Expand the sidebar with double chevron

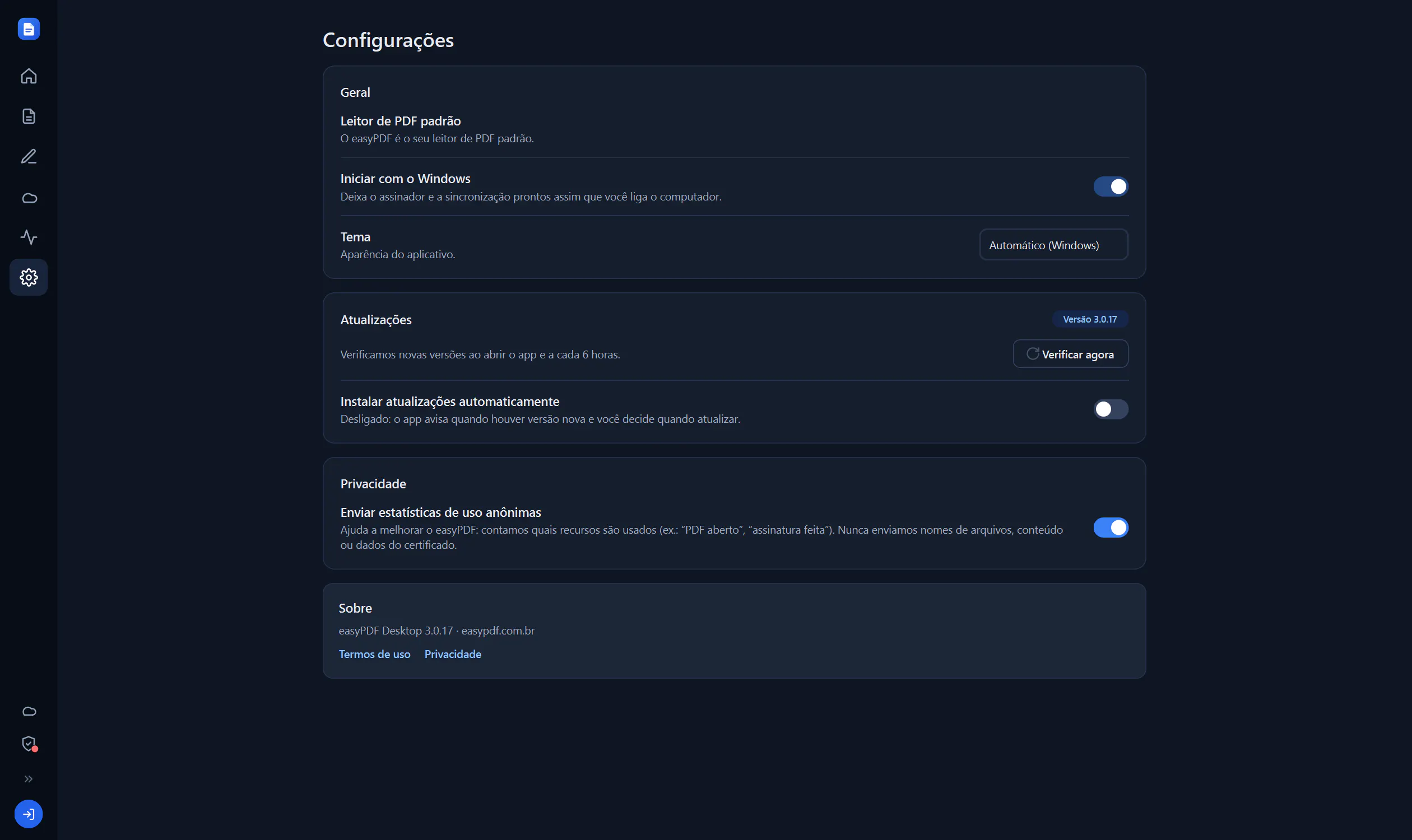click(29, 779)
